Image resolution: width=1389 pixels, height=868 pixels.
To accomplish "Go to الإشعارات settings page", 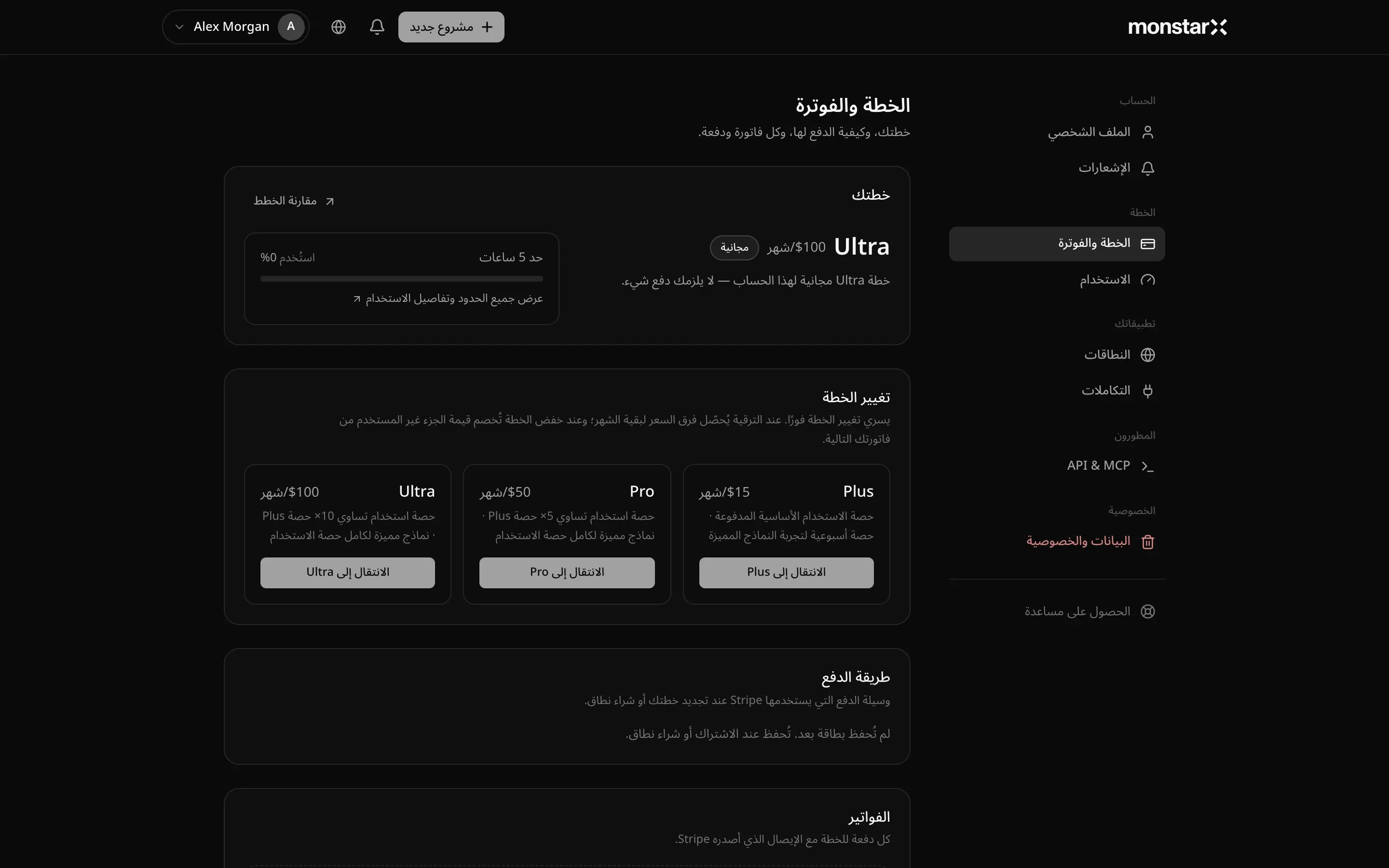I will (x=1057, y=168).
